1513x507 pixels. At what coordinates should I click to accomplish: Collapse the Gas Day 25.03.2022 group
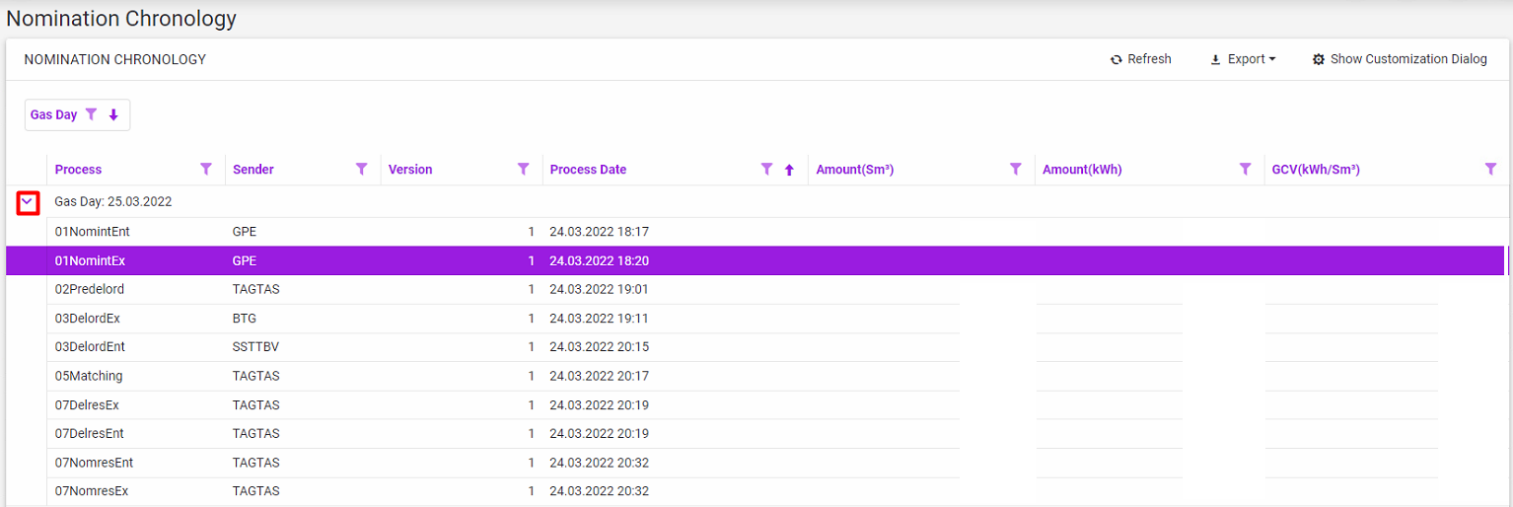click(x=28, y=202)
